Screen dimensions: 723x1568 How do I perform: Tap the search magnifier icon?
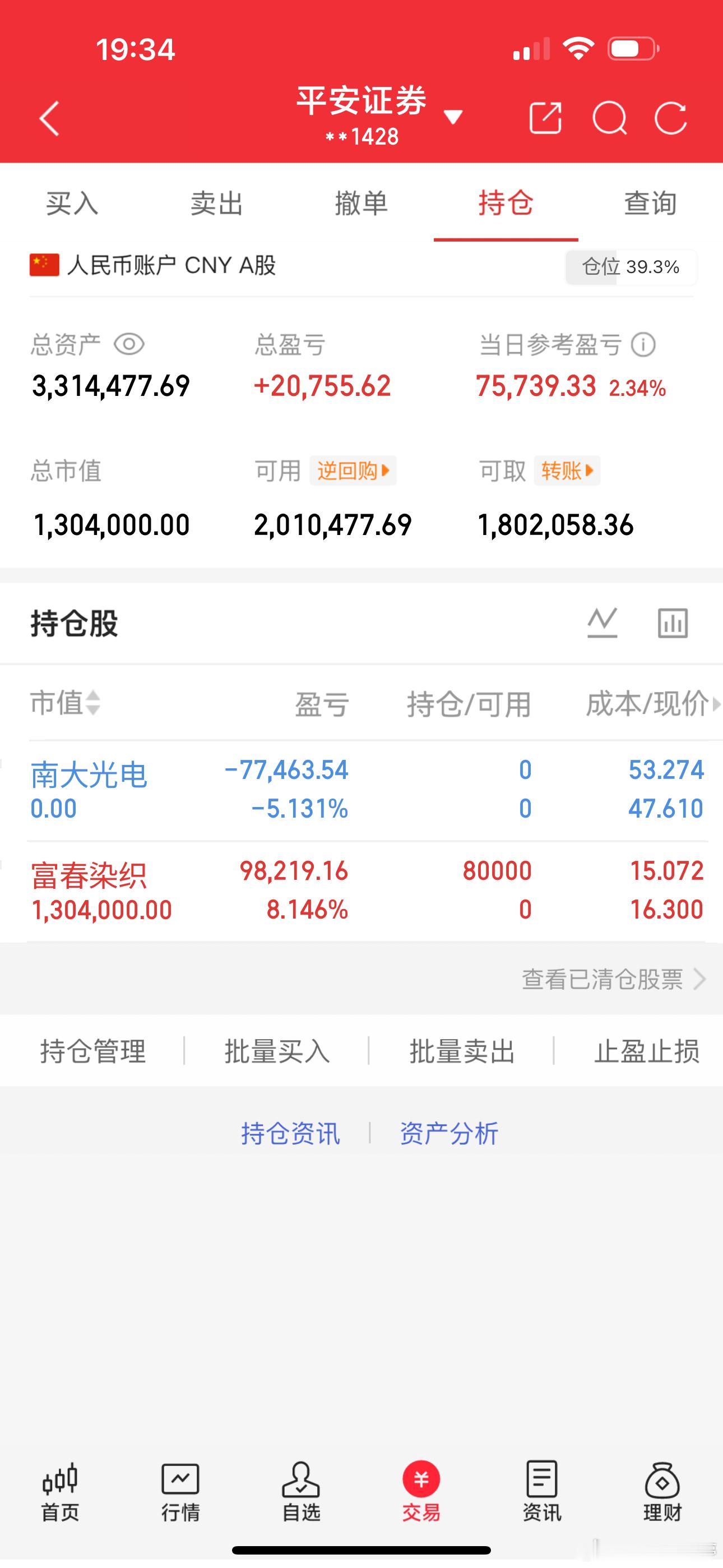(x=609, y=117)
